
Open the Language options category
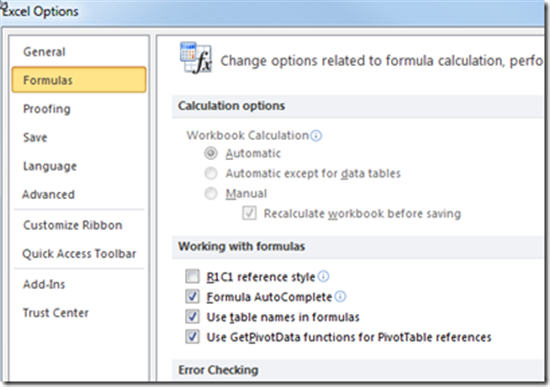pos(50,166)
